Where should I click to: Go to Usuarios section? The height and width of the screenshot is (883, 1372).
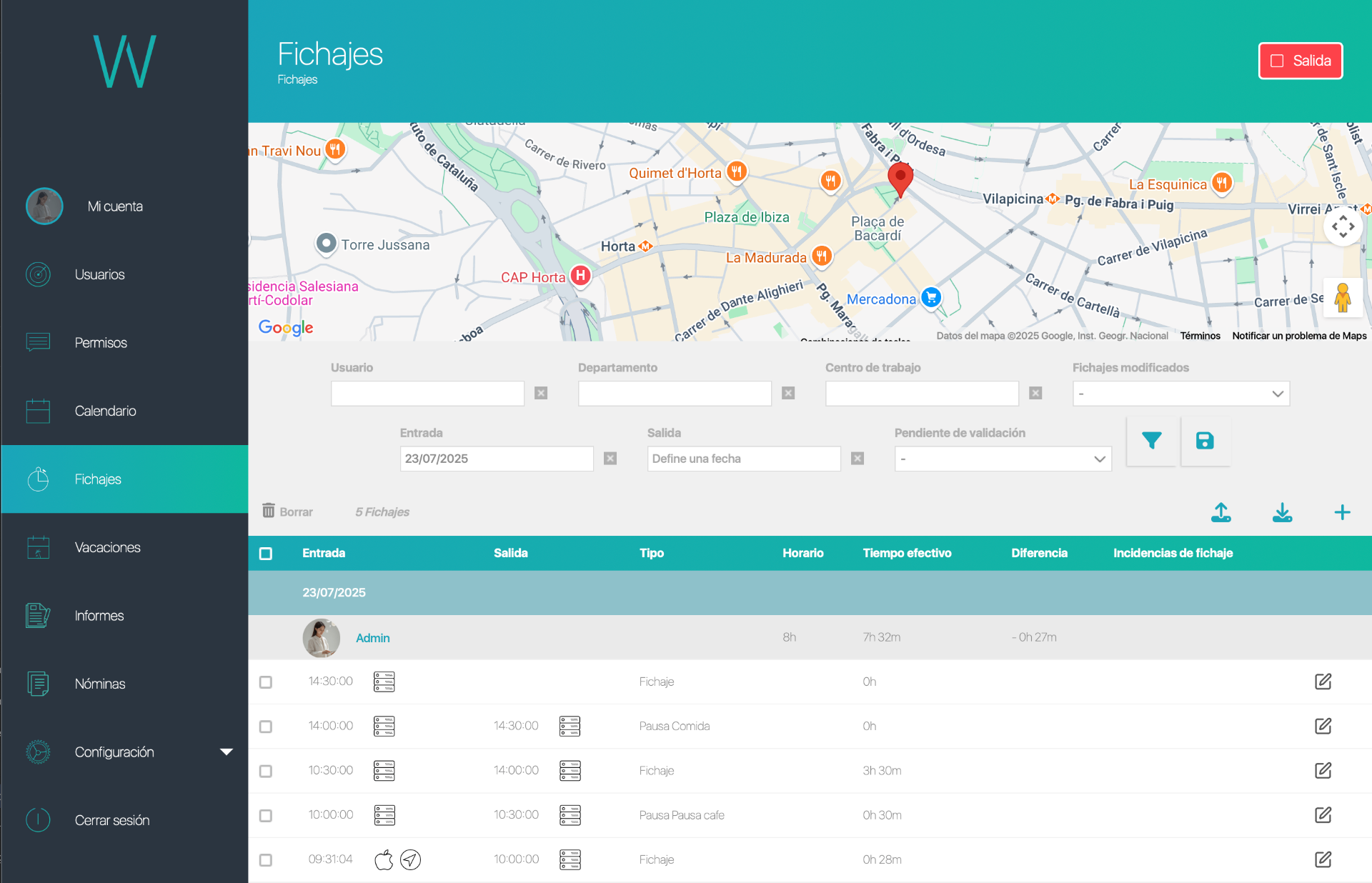coord(99,274)
